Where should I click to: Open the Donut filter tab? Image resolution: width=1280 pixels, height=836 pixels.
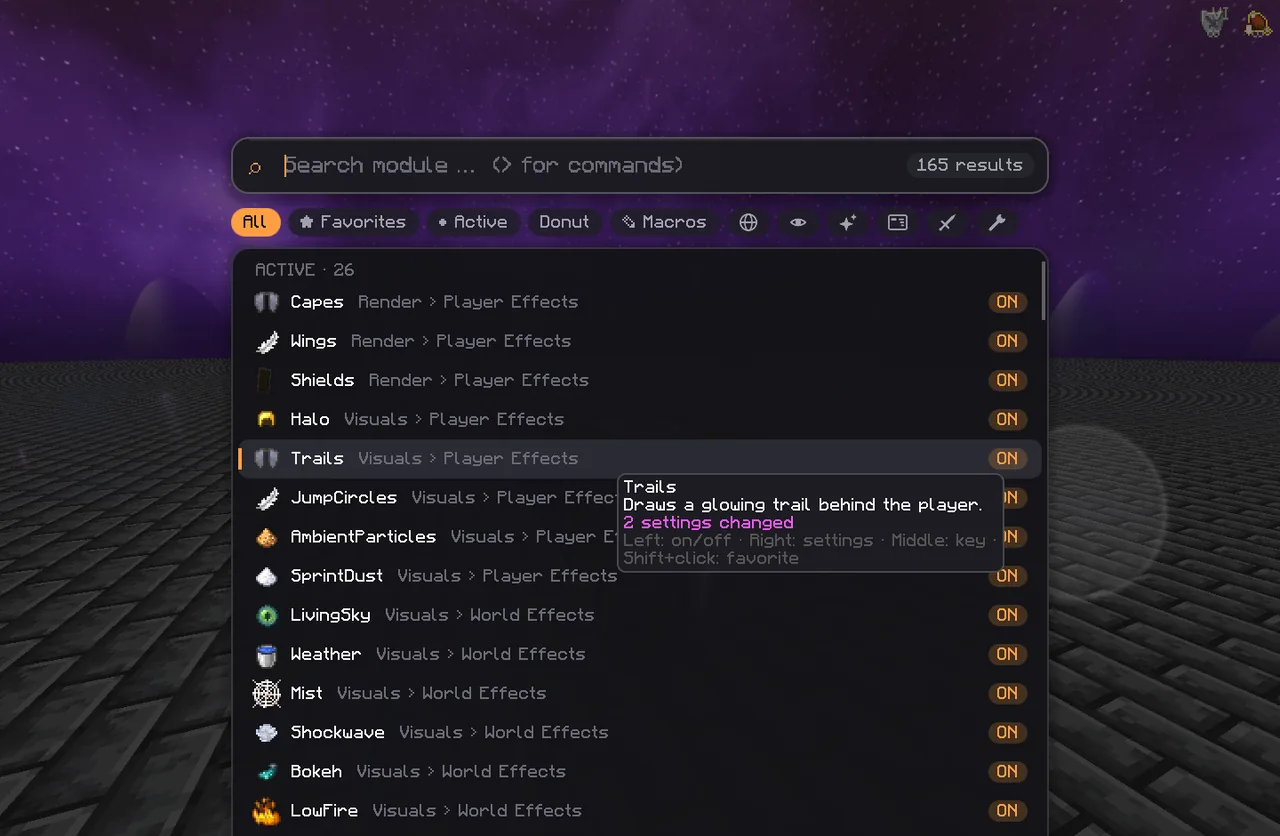(x=564, y=222)
